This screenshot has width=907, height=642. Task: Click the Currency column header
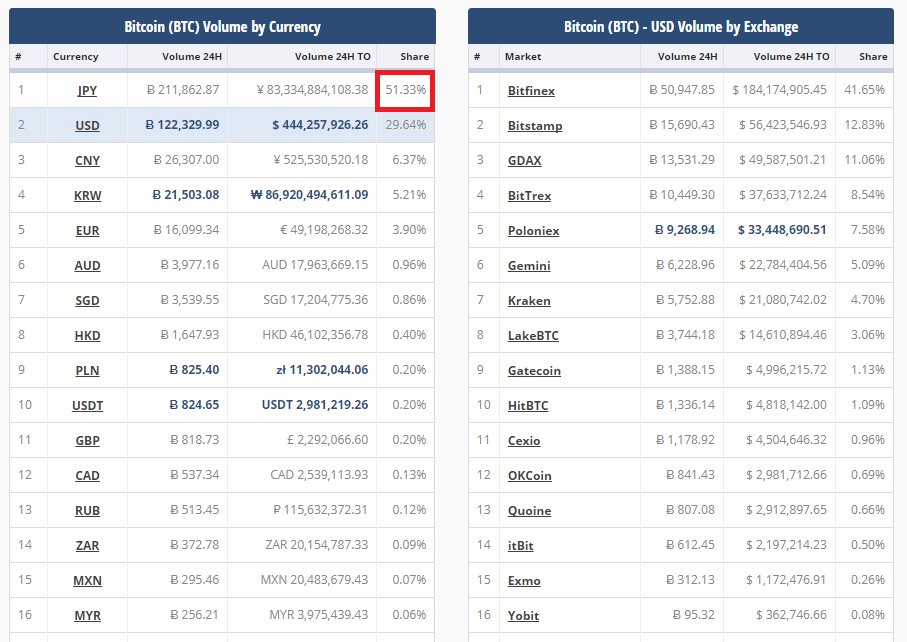pos(76,57)
